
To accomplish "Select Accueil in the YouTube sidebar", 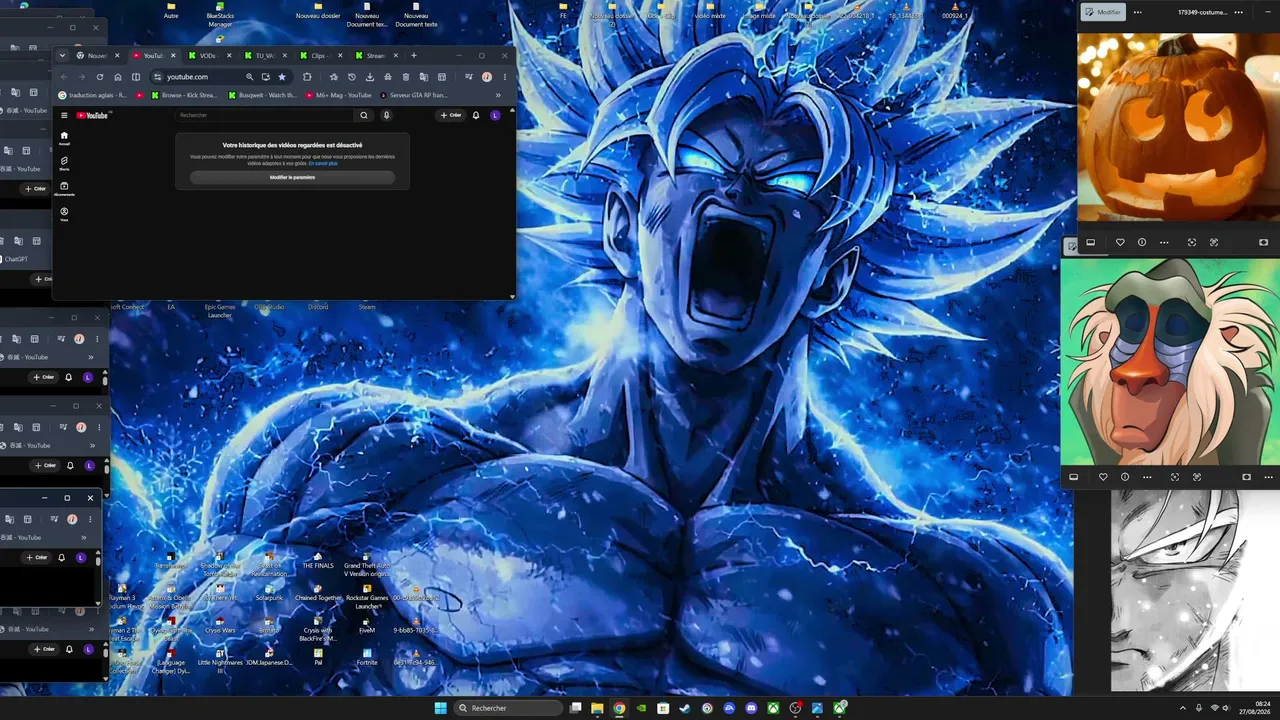I will tap(64, 137).
